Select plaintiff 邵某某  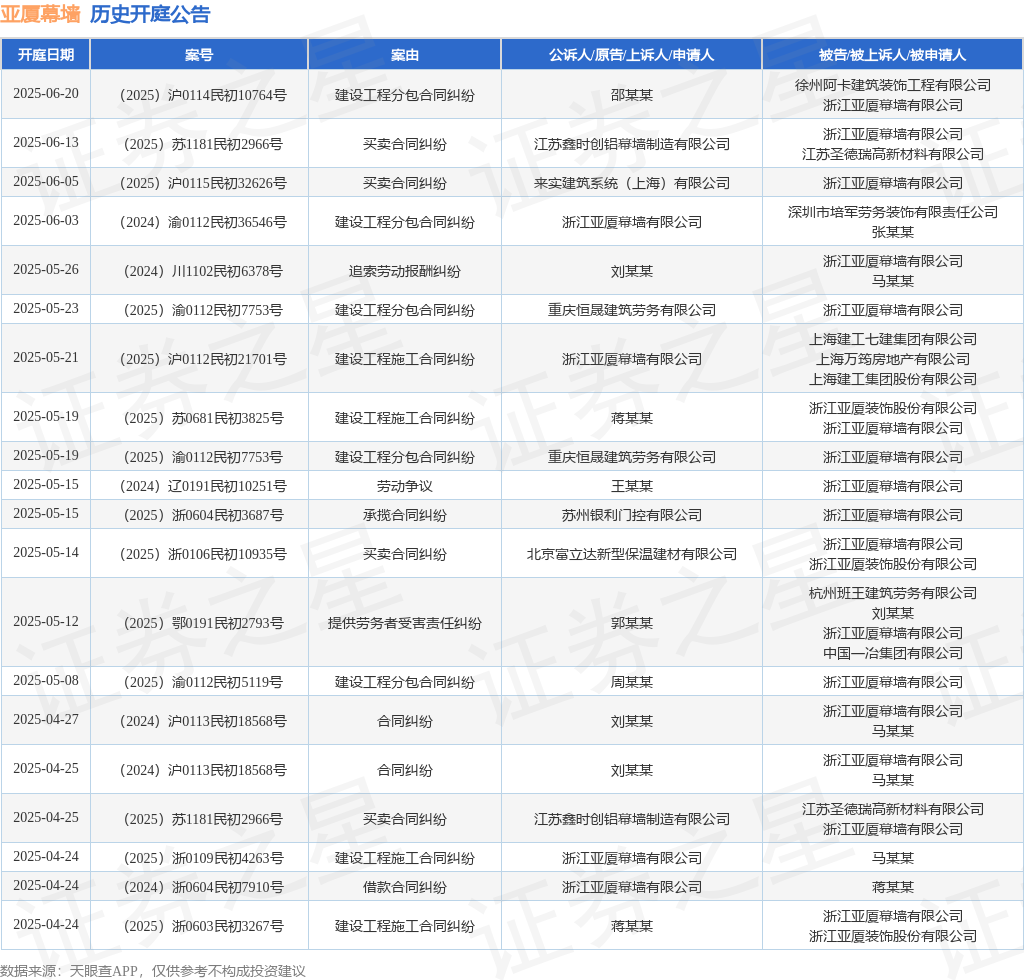[632, 95]
